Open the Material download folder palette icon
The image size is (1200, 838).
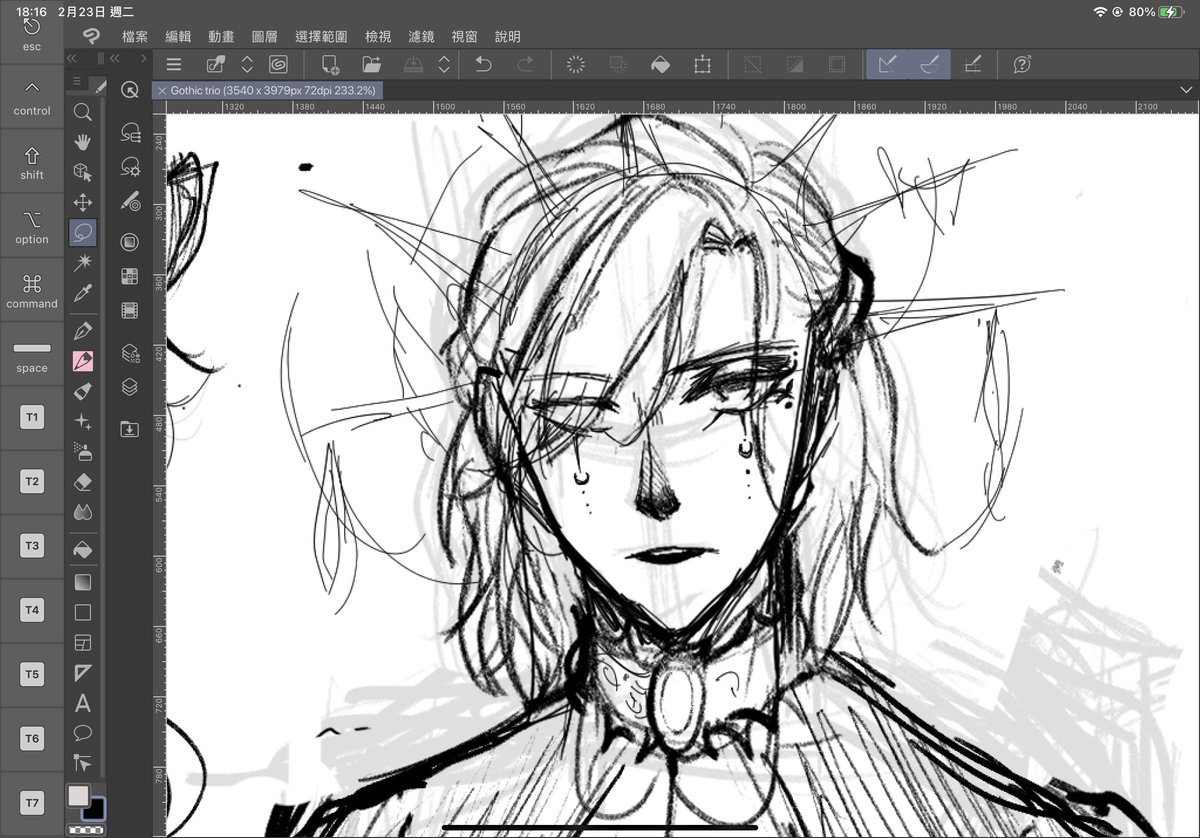(x=129, y=429)
